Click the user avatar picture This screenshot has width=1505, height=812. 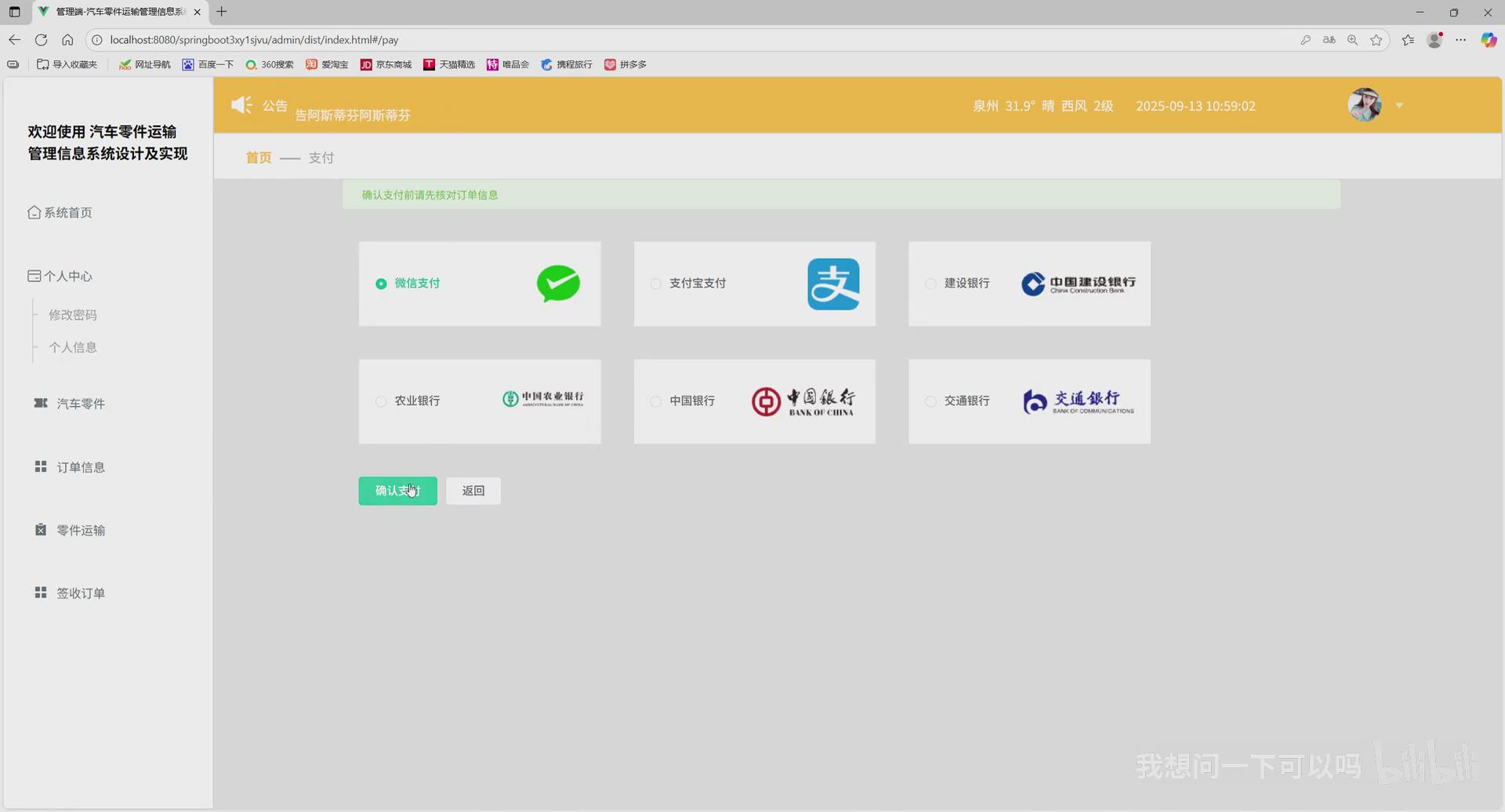[1365, 105]
